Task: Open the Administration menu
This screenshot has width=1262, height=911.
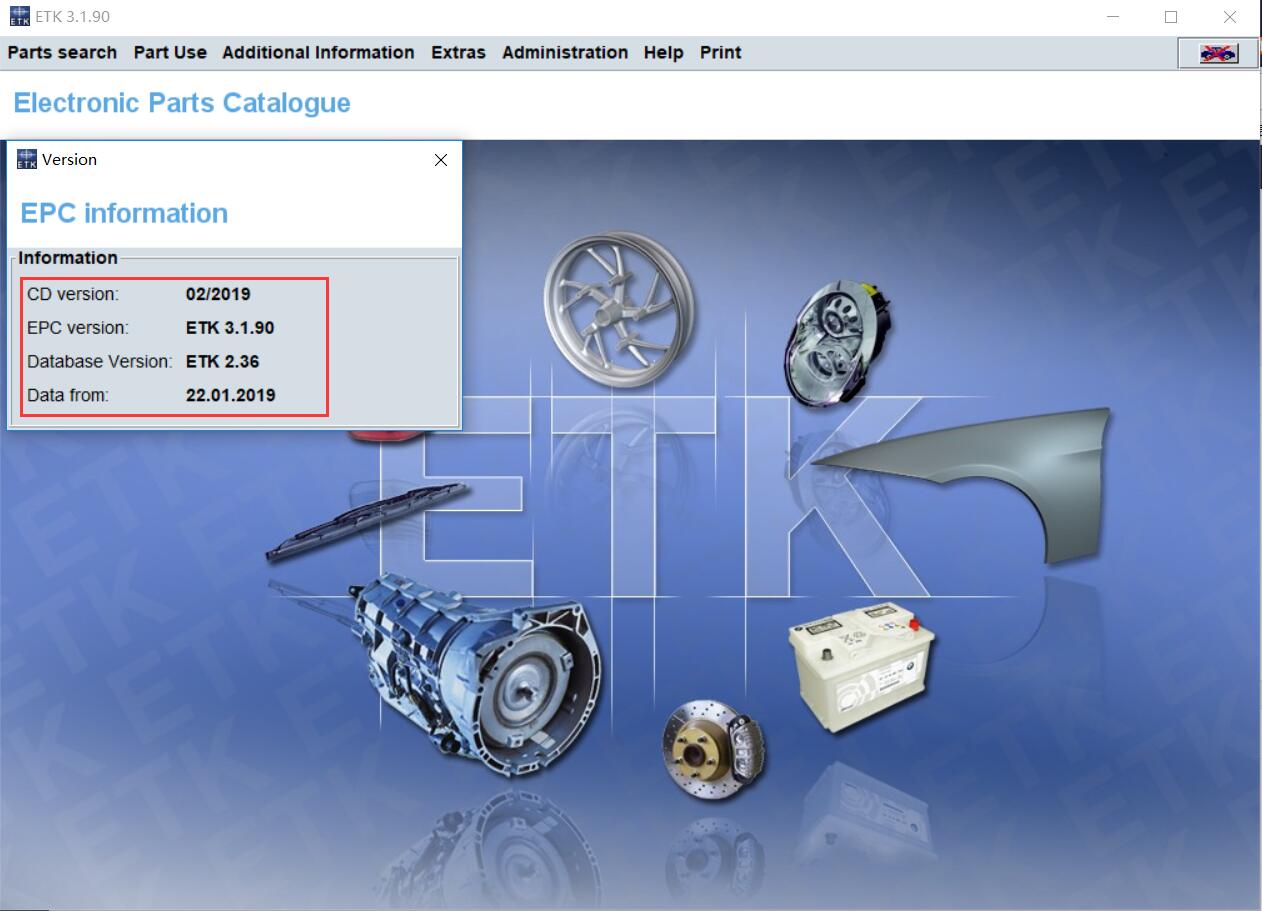Action: 565,52
